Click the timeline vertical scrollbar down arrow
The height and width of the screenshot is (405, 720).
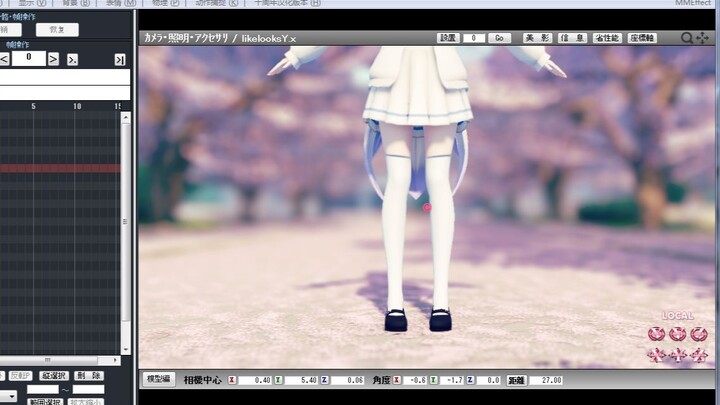pos(126,349)
